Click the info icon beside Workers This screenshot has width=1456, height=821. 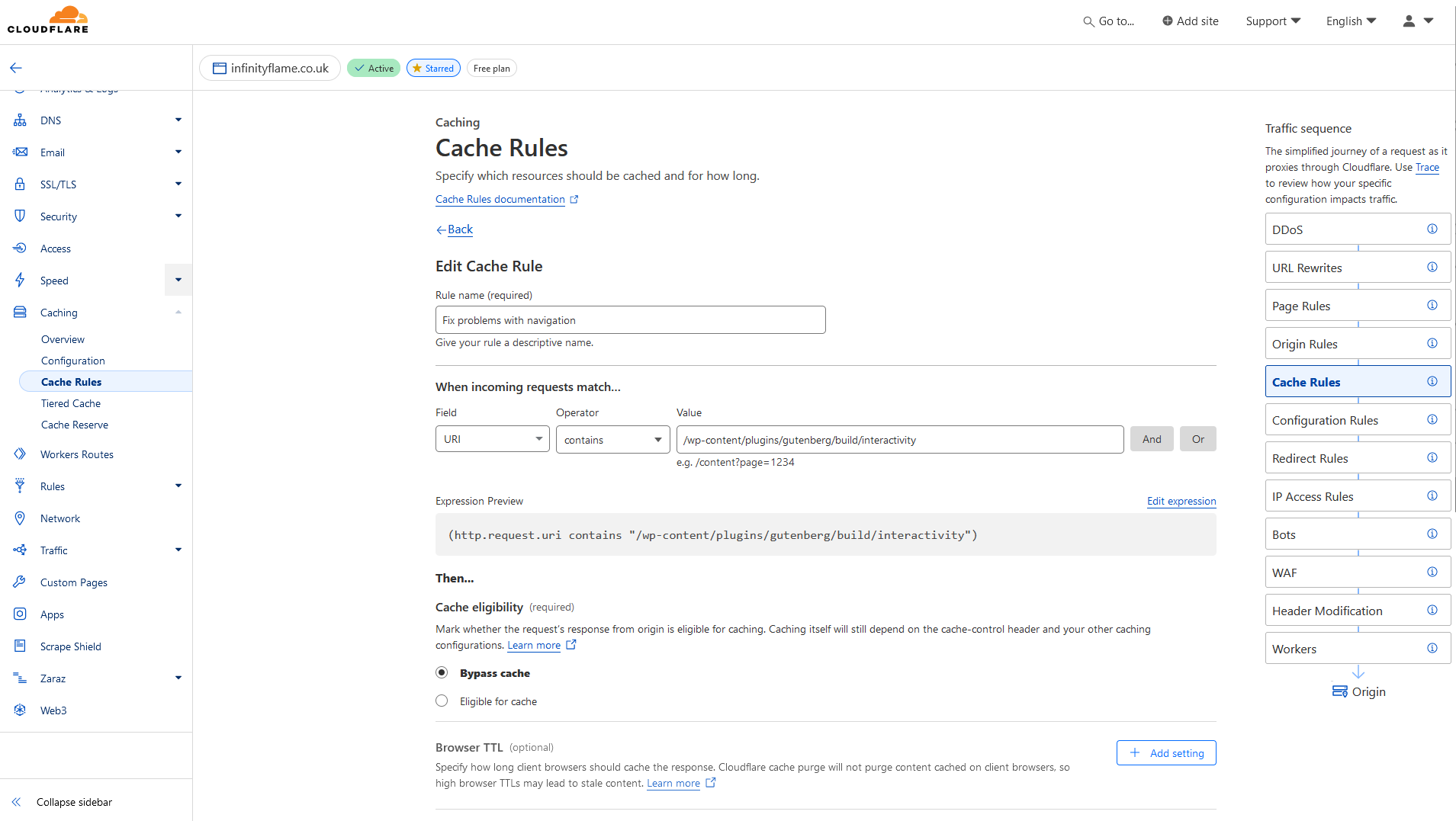(x=1432, y=649)
